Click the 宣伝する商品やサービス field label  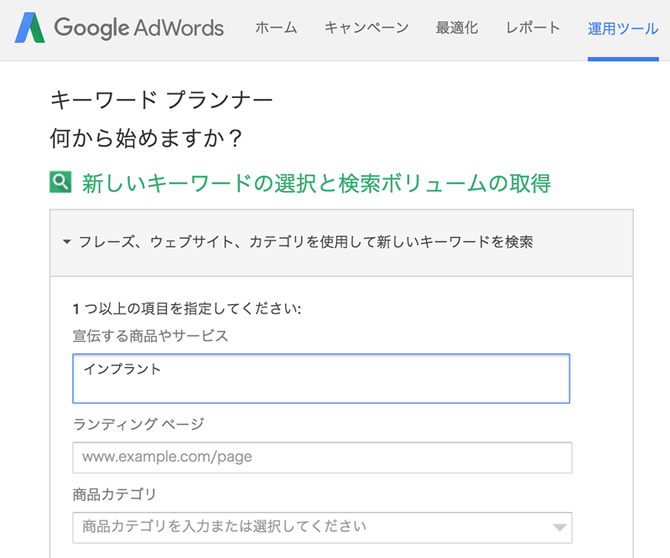[151, 336]
